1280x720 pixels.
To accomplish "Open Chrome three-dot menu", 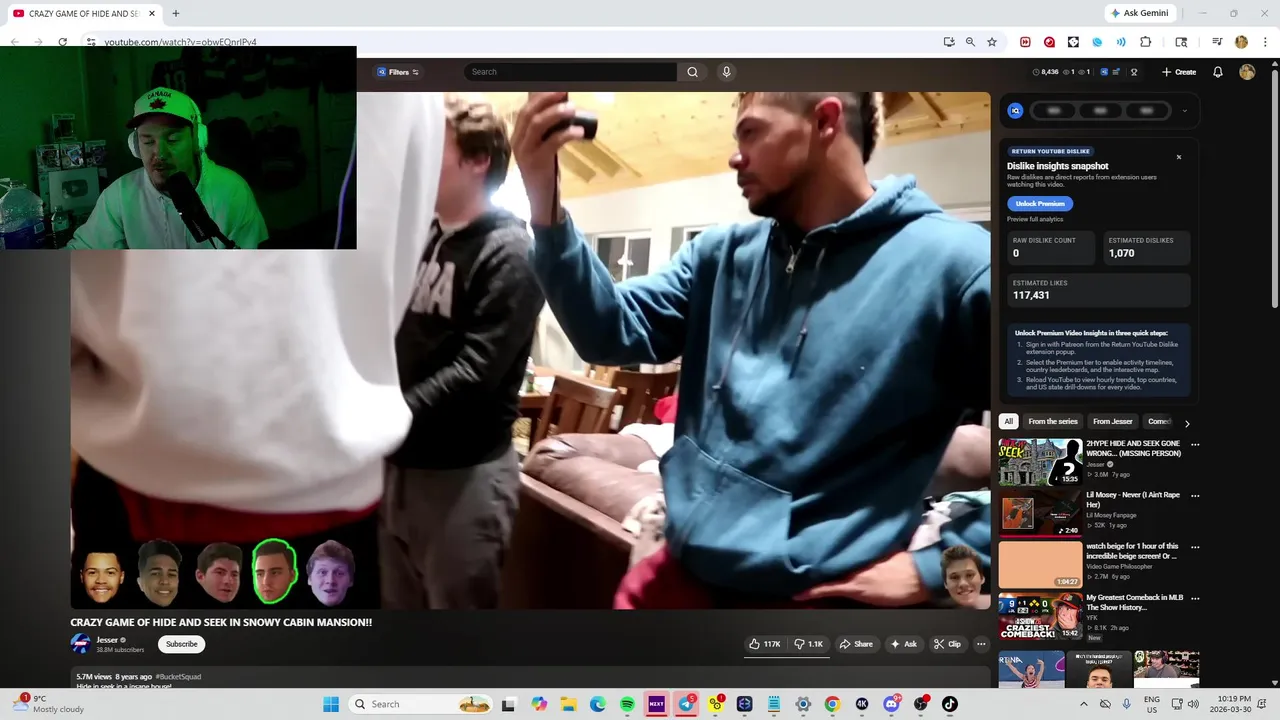I will (x=1266, y=42).
